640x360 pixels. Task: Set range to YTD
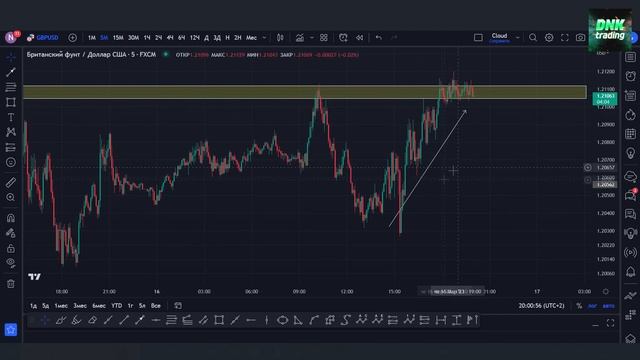click(117, 306)
